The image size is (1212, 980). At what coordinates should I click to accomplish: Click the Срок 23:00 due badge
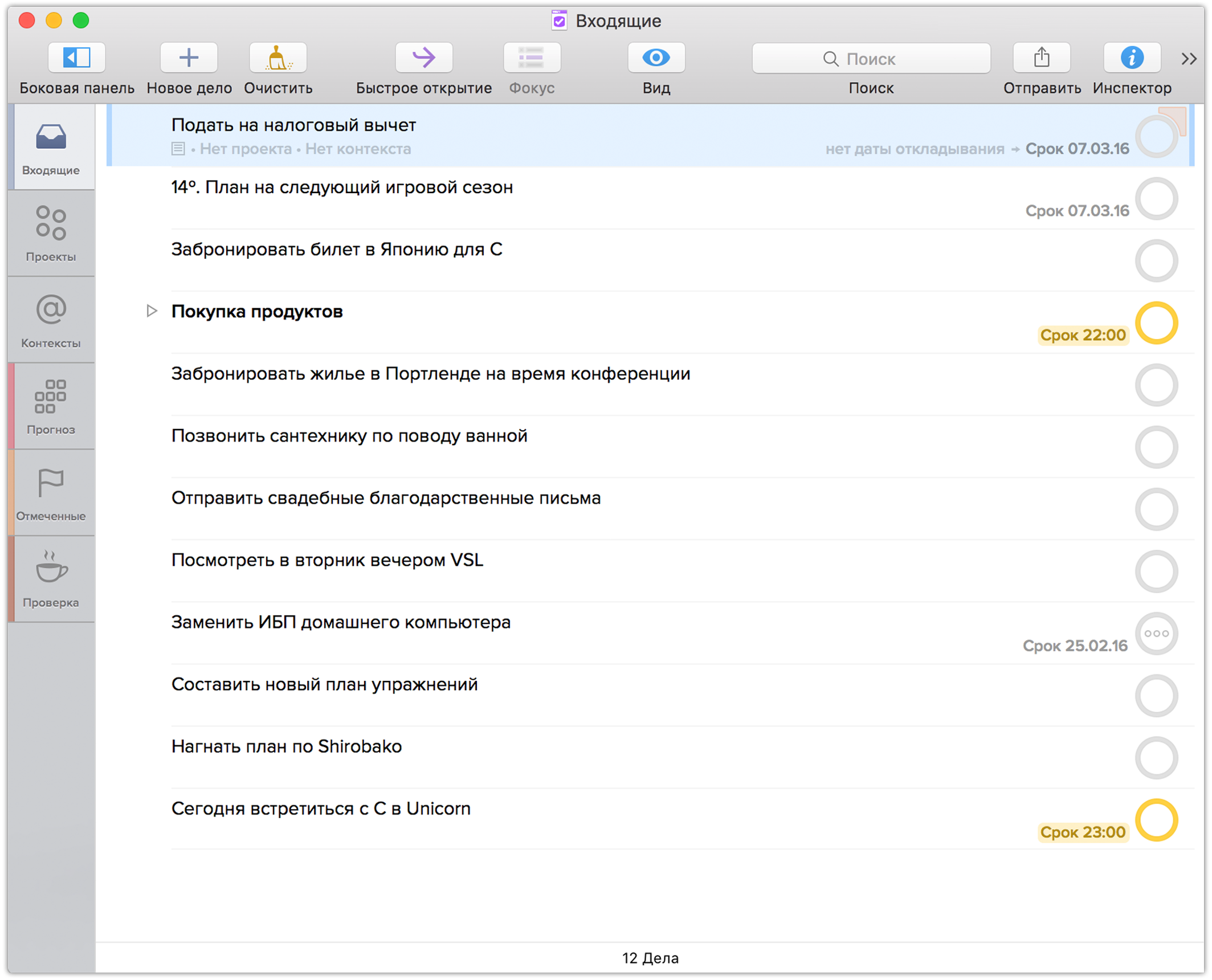(1083, 832)
